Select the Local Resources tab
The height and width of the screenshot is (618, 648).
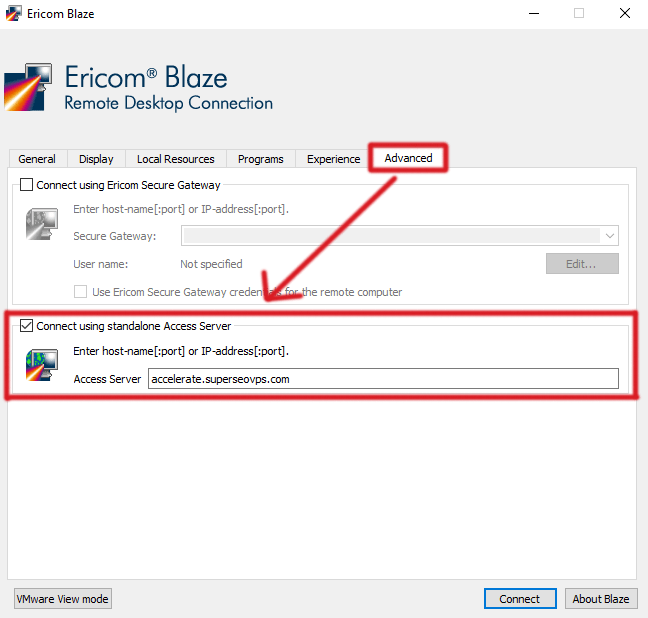click(x=176, y=159)
